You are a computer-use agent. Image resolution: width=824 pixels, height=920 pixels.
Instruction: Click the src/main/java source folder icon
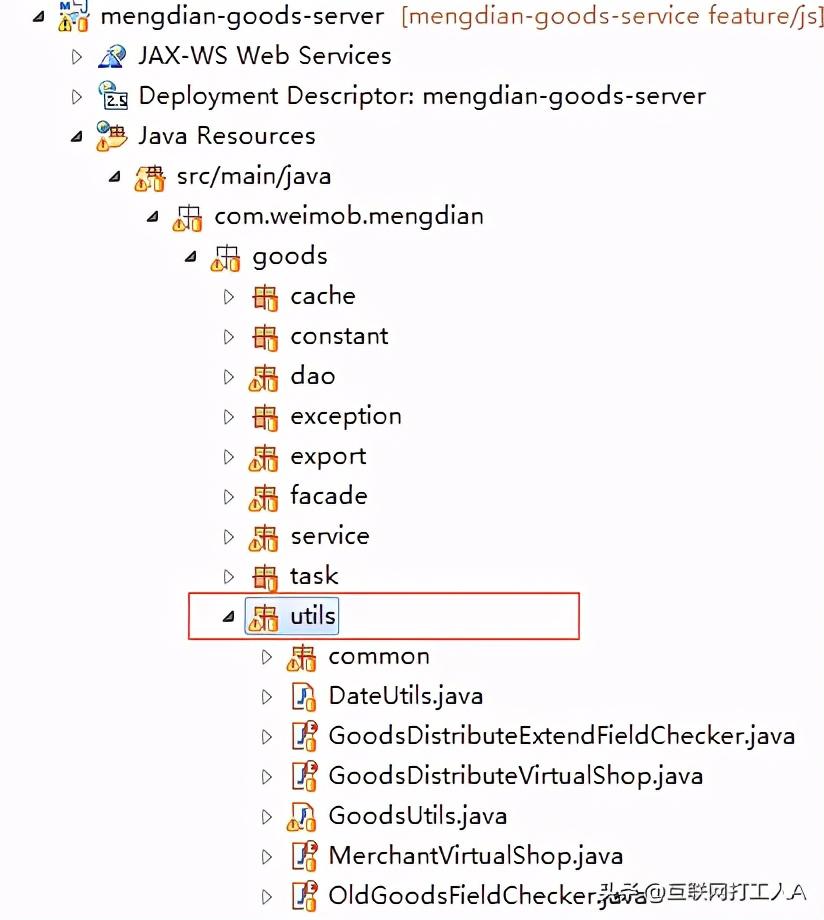pos(150,177)
